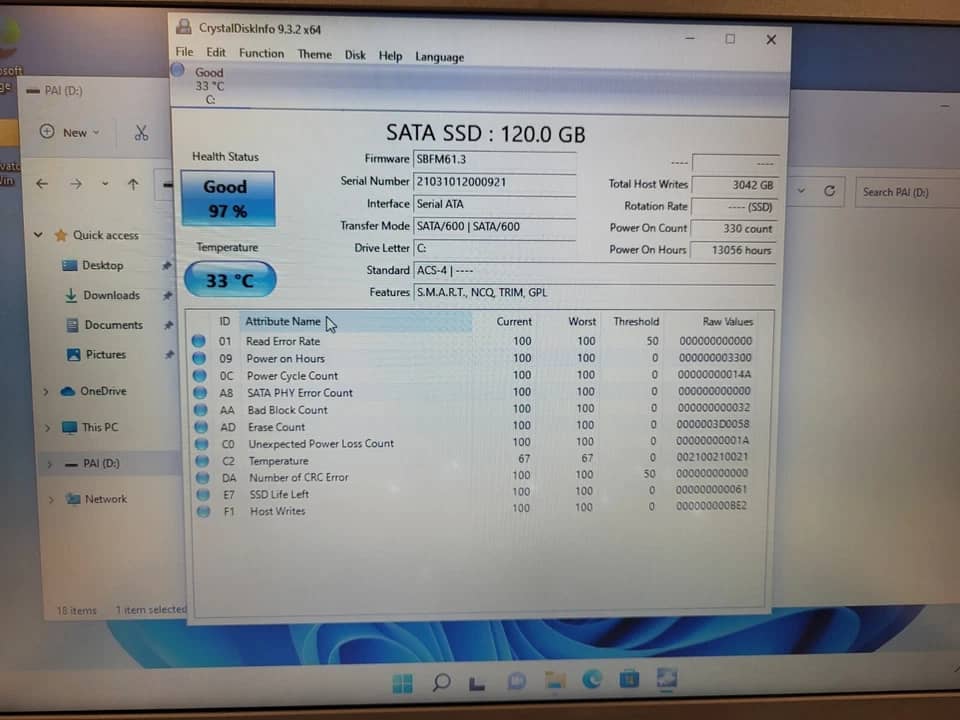Click the Raw Values column header
This screenshot has height=720, width=960.
click(x=727, y=321)
